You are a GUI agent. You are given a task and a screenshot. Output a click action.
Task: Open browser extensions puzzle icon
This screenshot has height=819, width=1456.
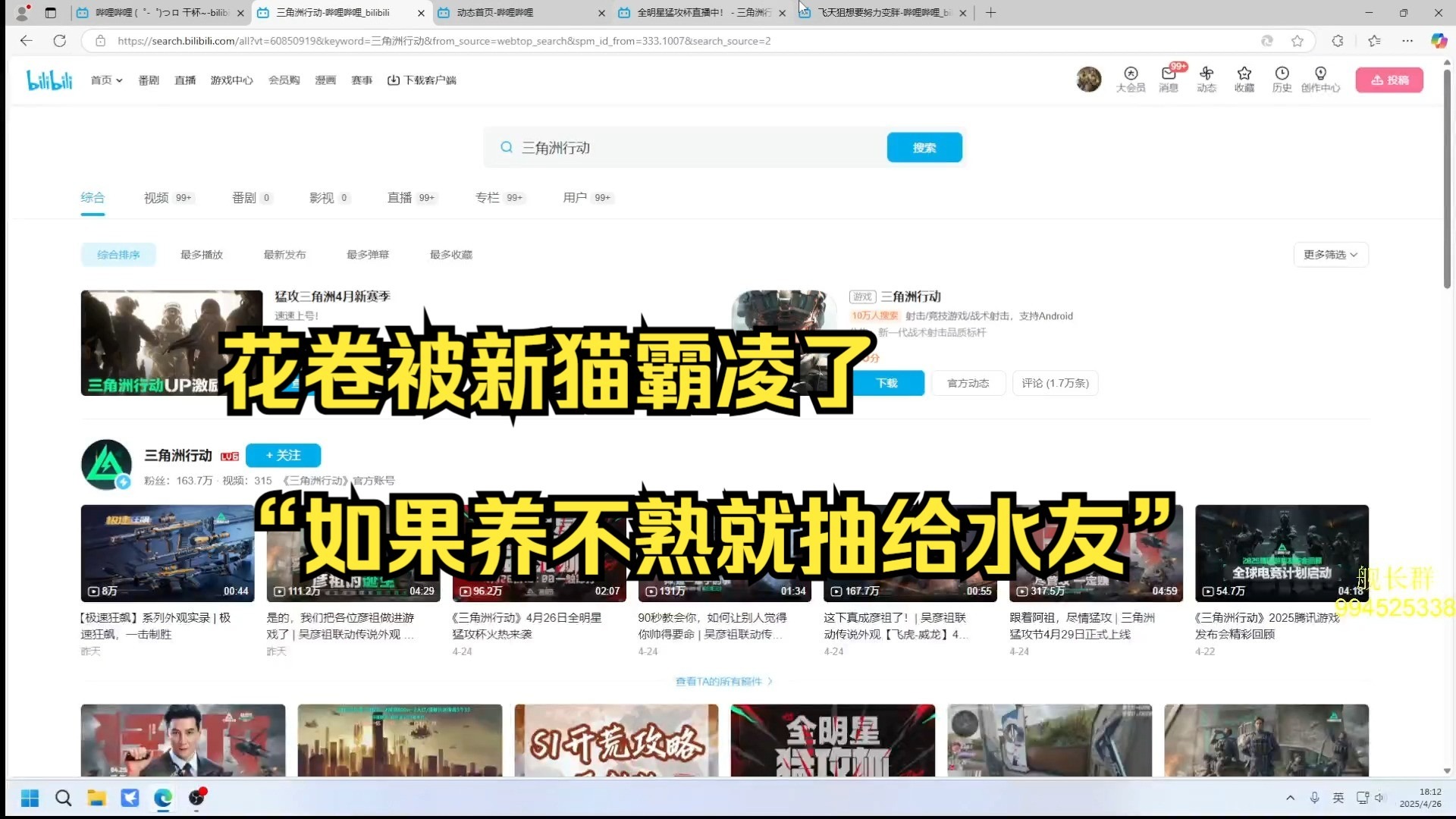coord(1338,41)
